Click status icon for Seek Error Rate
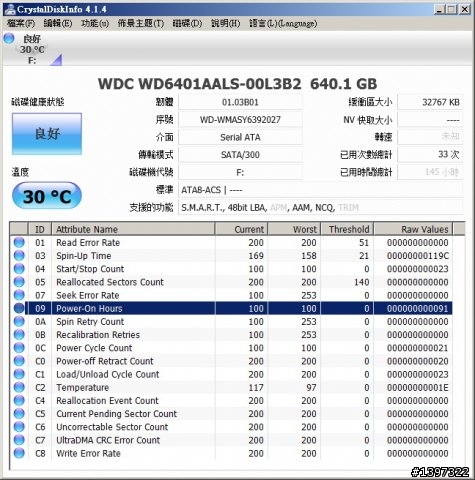 (19, 295)
